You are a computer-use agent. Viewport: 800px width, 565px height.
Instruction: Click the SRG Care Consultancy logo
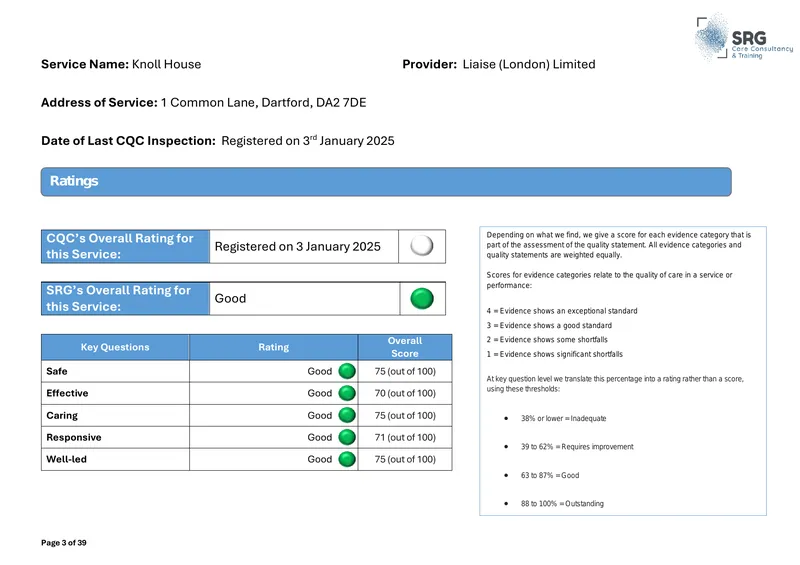tap(744, 37)
